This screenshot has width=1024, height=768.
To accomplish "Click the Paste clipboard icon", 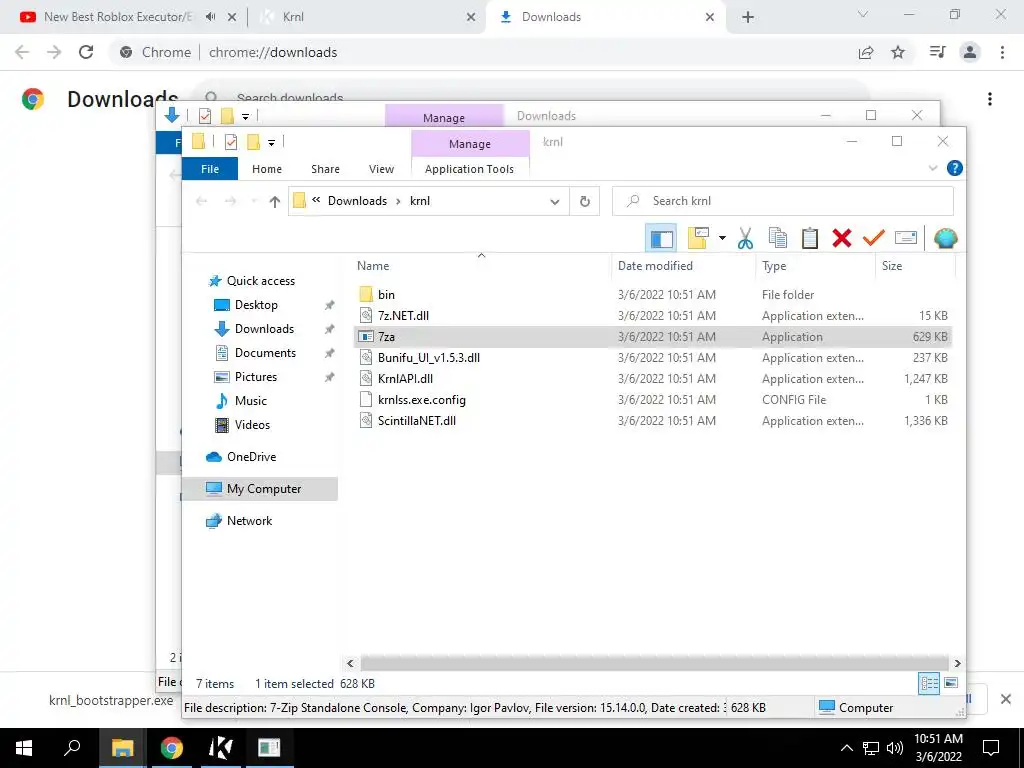I will (x=810, y=238).
